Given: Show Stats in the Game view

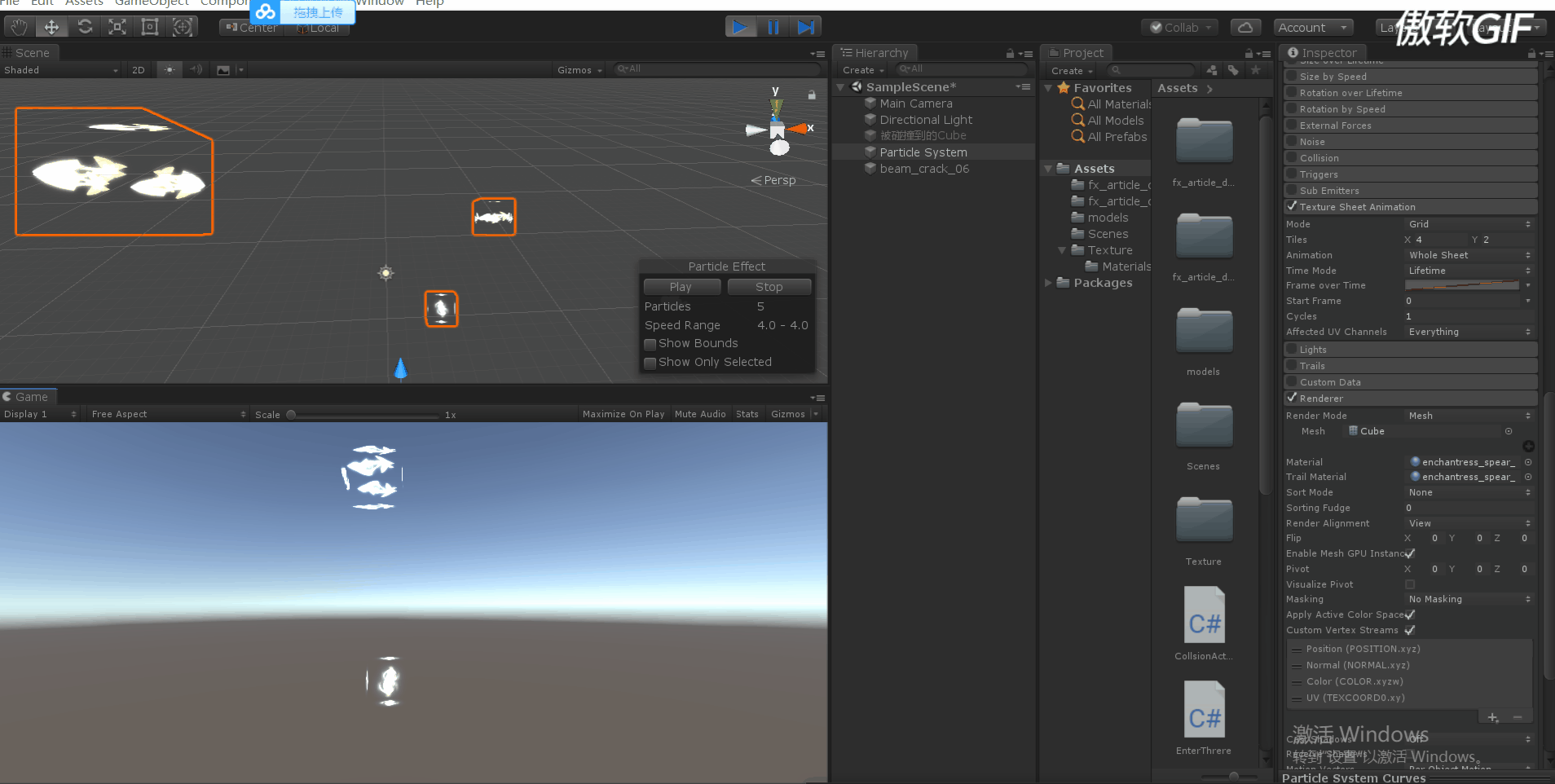Looking at the screenshot, I should tap(747, 414).
